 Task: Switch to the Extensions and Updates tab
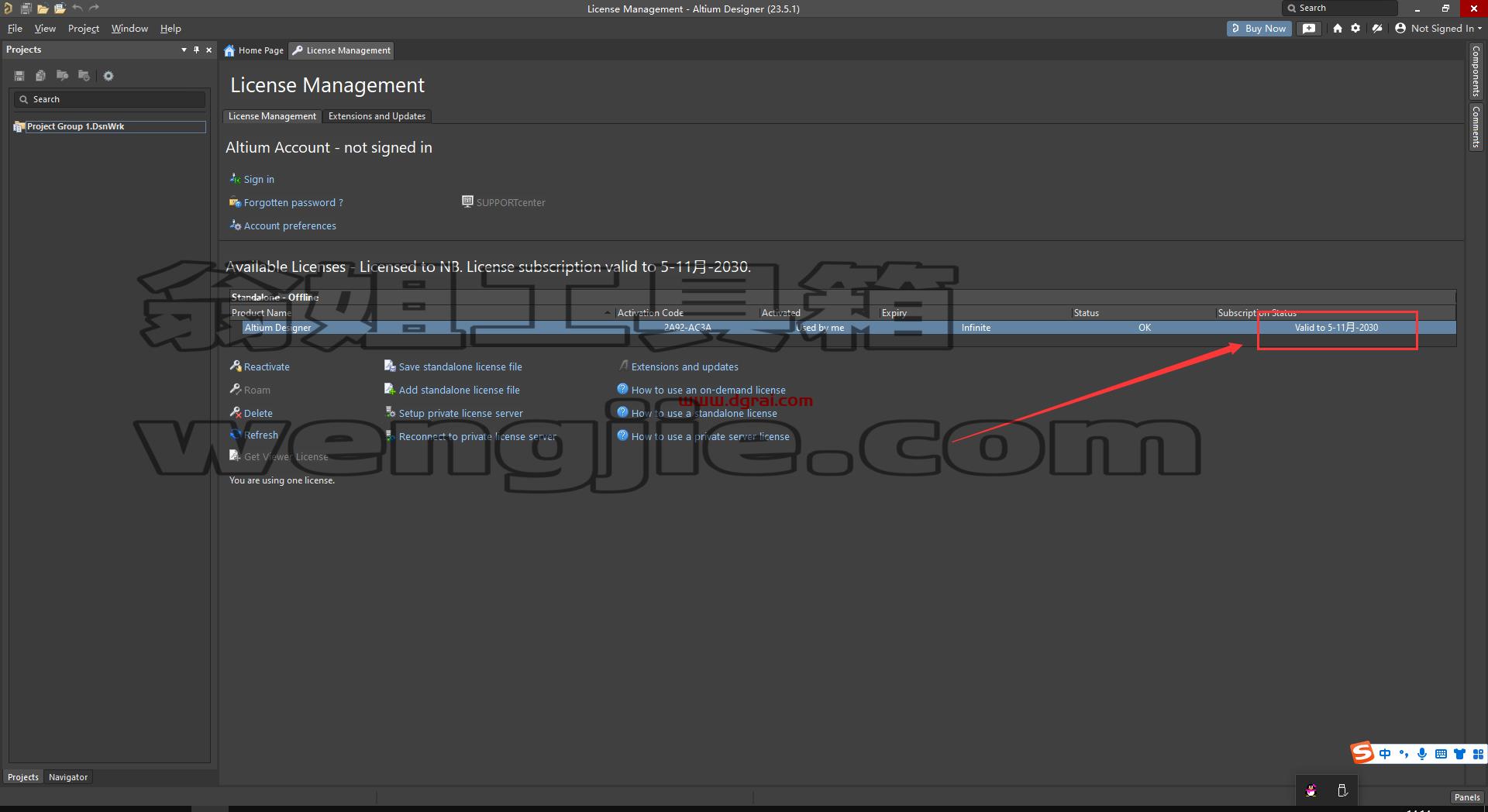tap(377, 116)
